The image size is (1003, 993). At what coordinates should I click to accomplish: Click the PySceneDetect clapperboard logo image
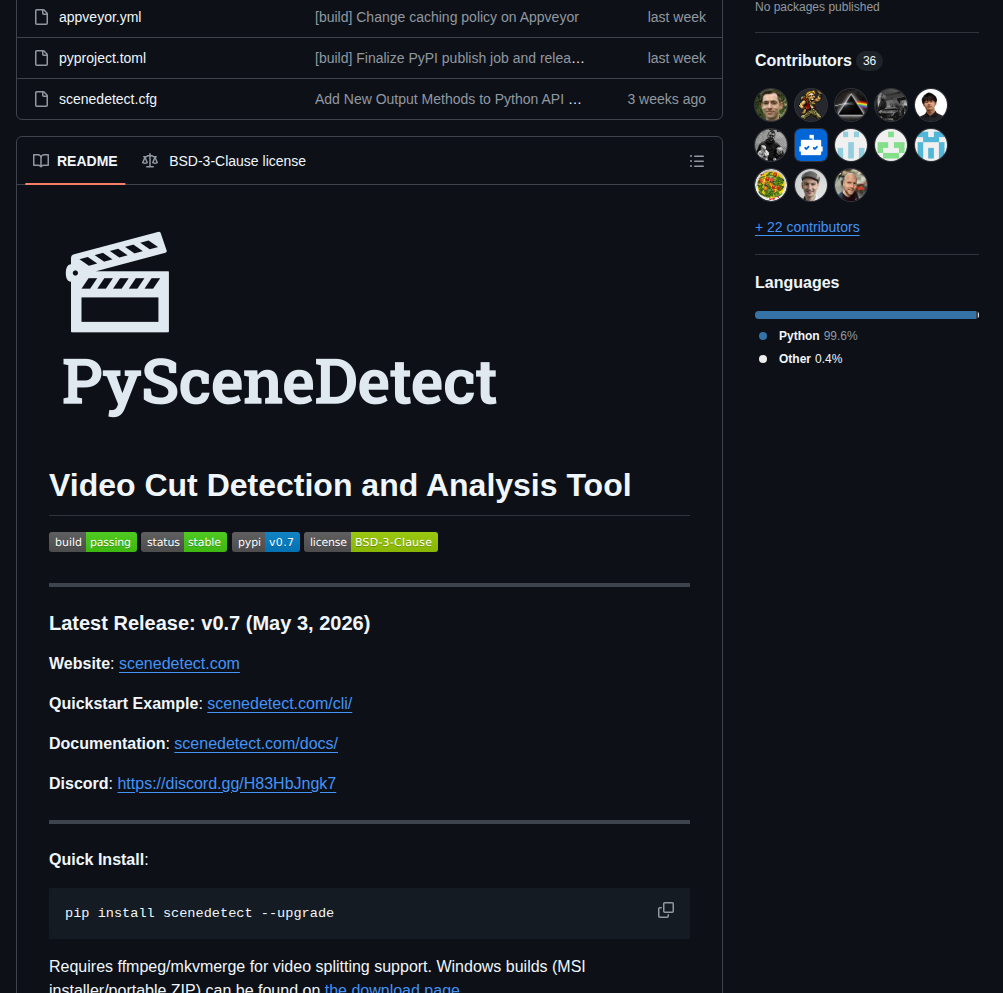point(279,324)
